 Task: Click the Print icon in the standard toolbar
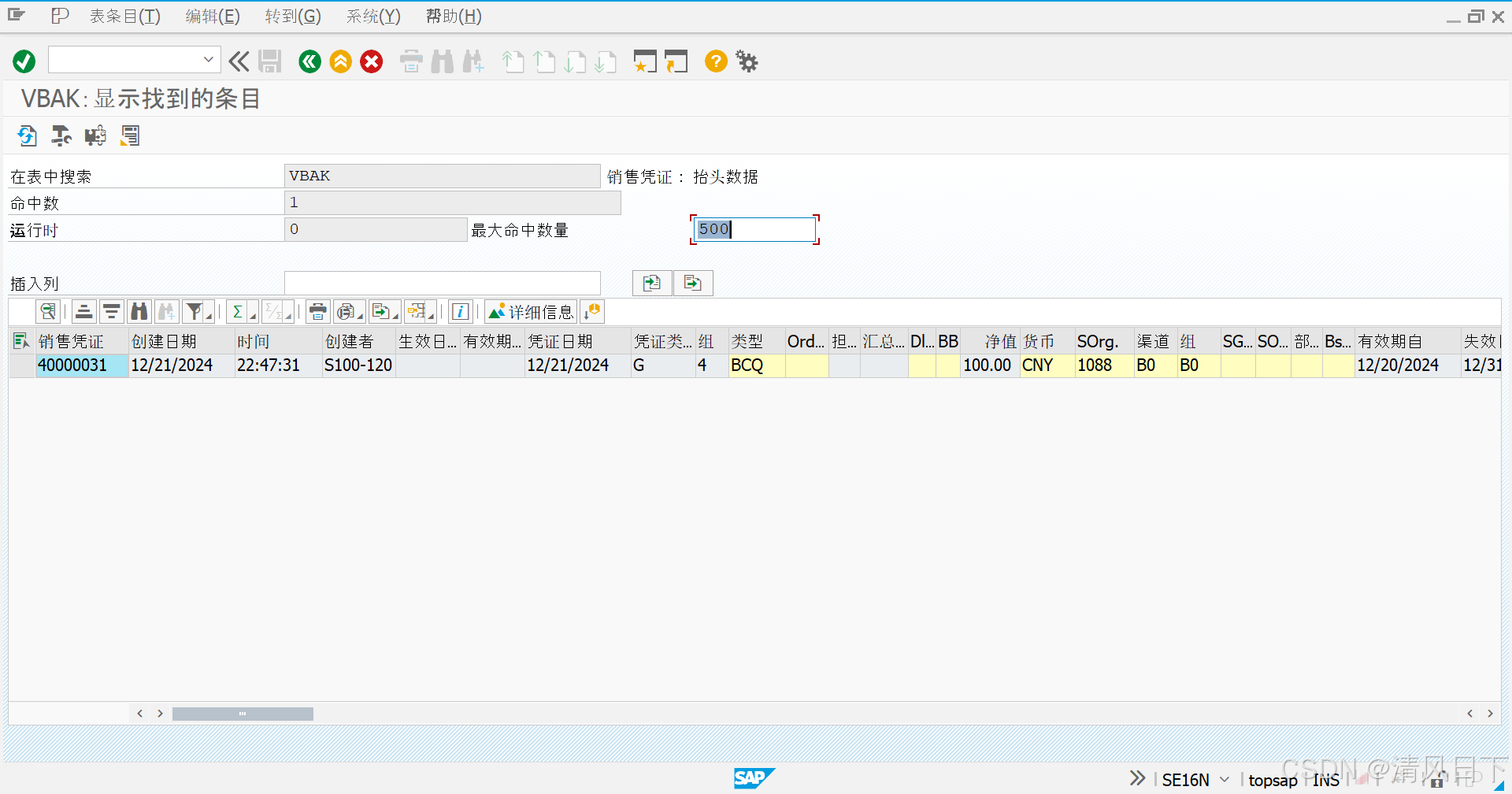pos(410,61)
